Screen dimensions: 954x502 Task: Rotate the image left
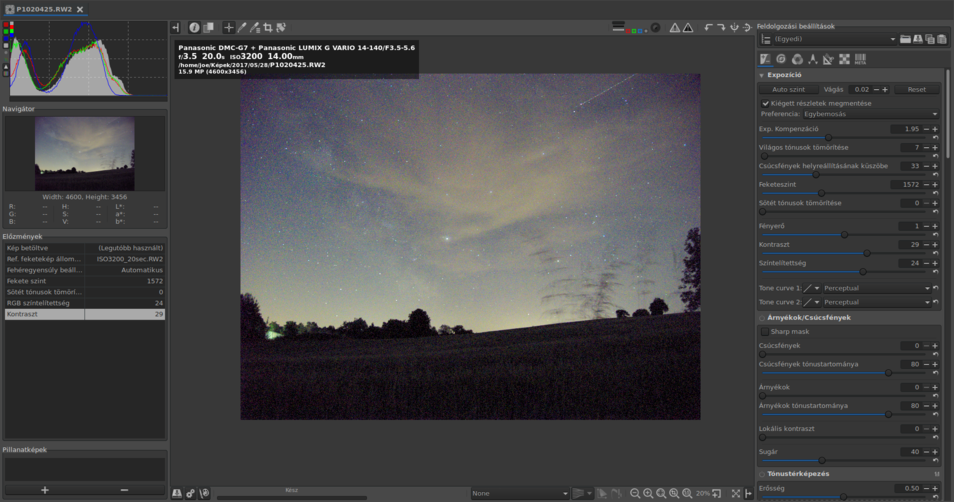tap(708, 27)
